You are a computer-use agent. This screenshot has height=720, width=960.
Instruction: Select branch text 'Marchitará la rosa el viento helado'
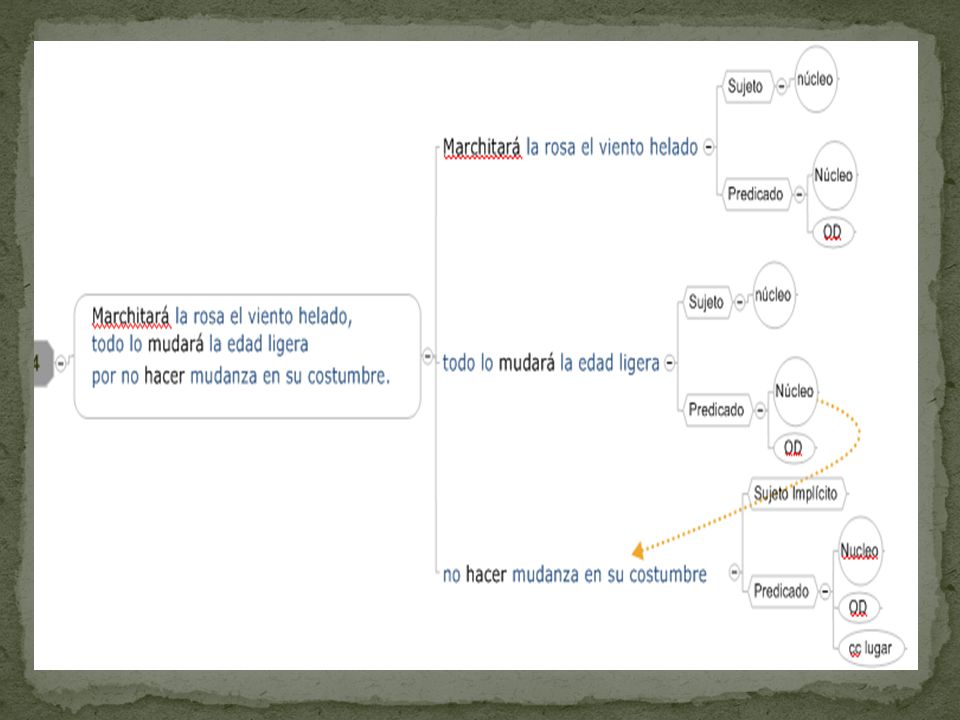[x=570, y=148]
